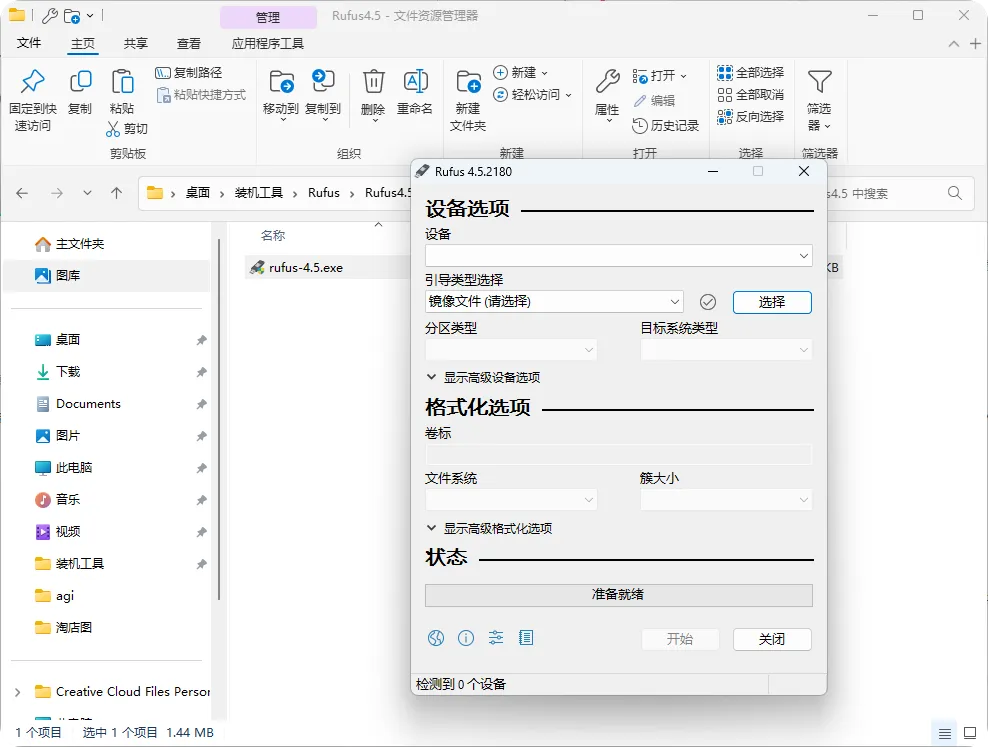
Task: Click History (历史记录) in ribbon
Action: 665,125
